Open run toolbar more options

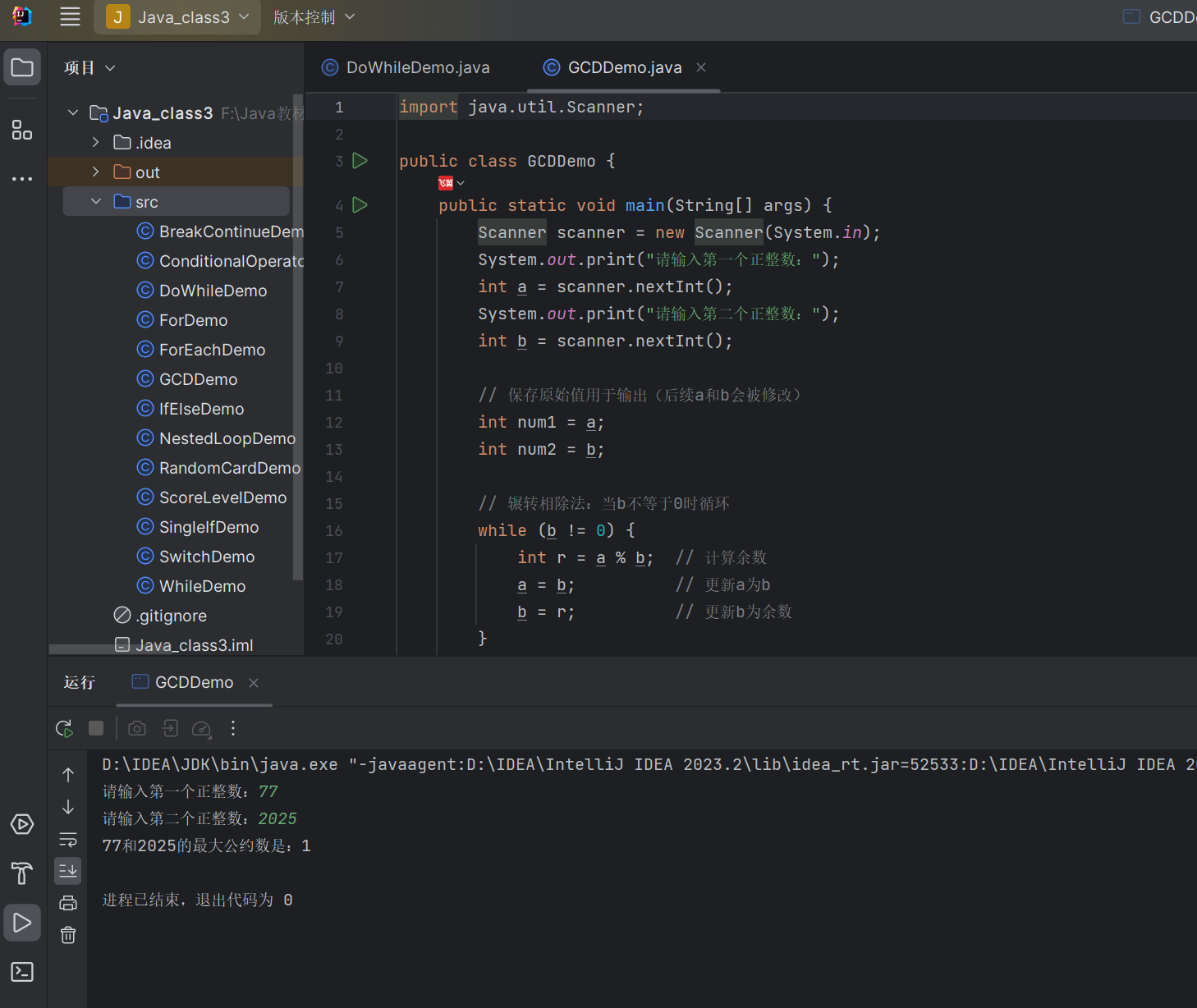coord(233,728)
